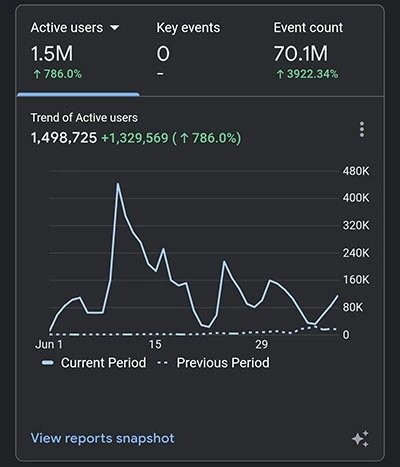Click the 80K y-axis label
This screenshot has height=467, width=400.
(353, 307)
